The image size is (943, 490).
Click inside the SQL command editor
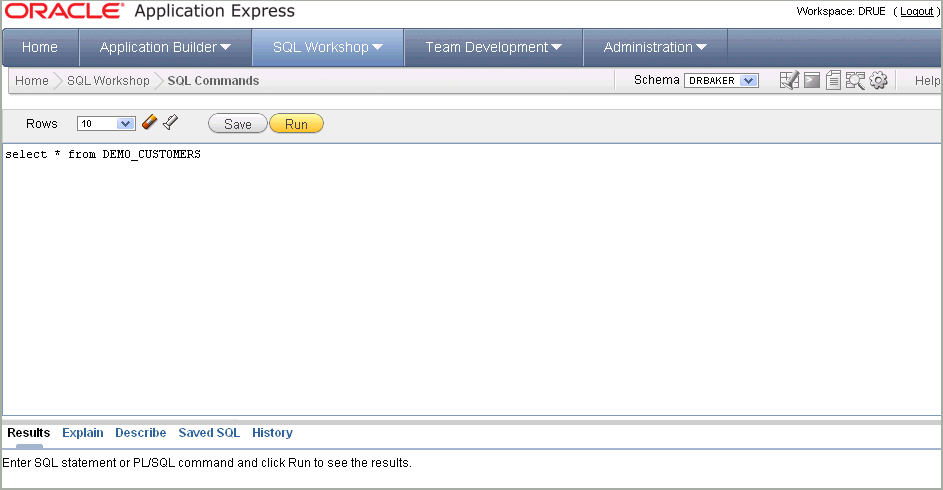(472, 280)
